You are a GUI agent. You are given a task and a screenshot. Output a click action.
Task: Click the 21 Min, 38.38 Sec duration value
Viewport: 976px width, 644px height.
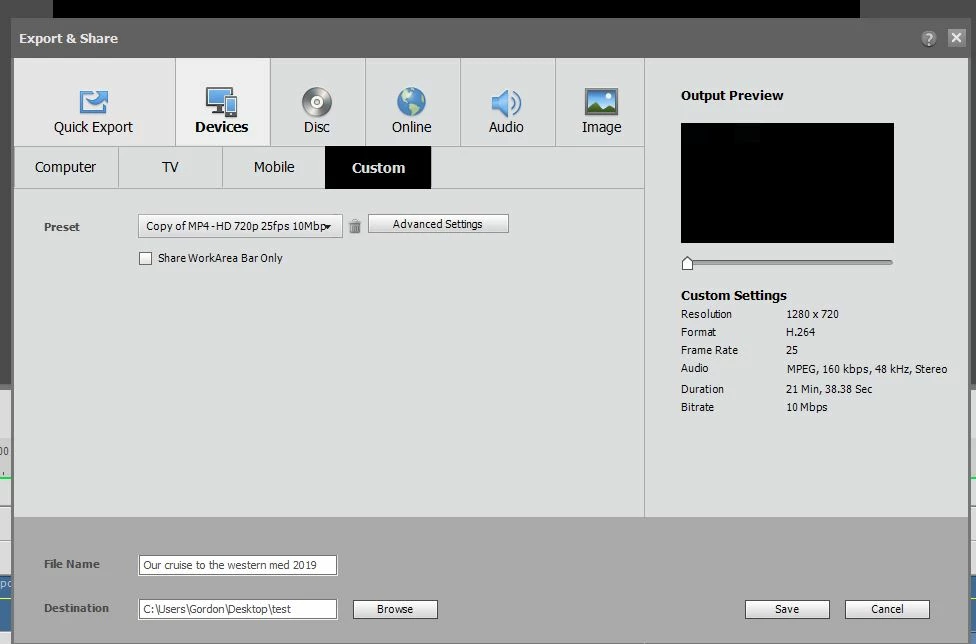point(829,389)
